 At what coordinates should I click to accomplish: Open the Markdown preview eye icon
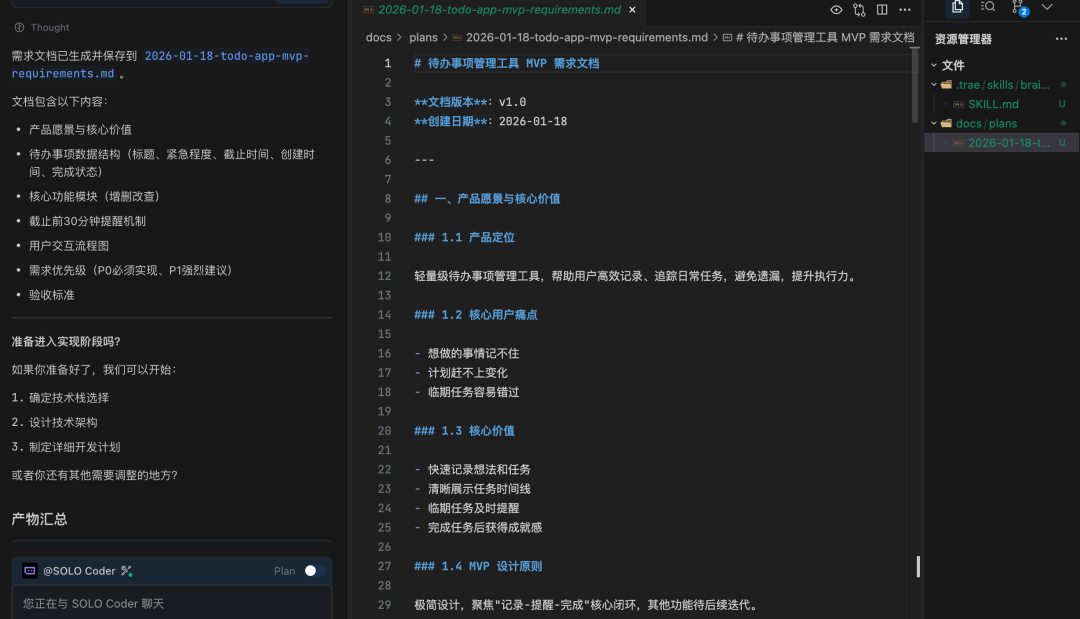(836, 8)
